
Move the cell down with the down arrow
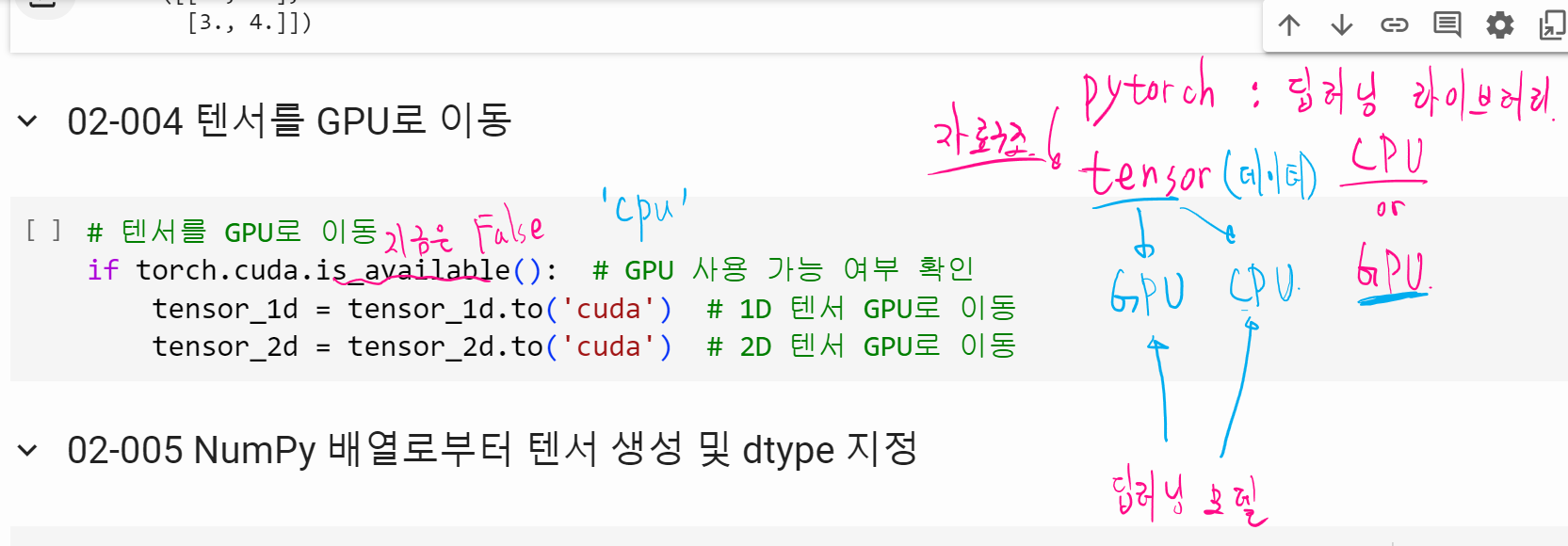pos(1342,25)
